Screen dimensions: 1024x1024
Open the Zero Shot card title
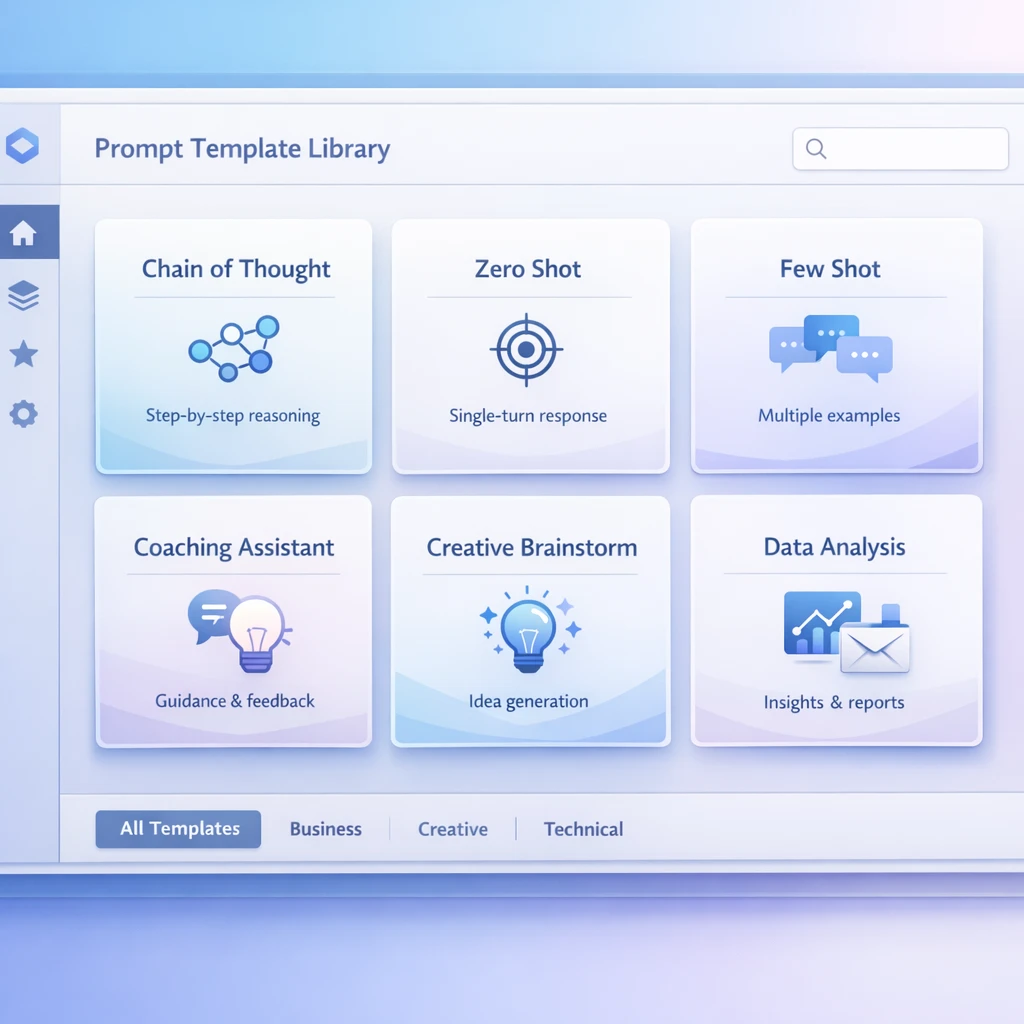[x=528, y=269]
